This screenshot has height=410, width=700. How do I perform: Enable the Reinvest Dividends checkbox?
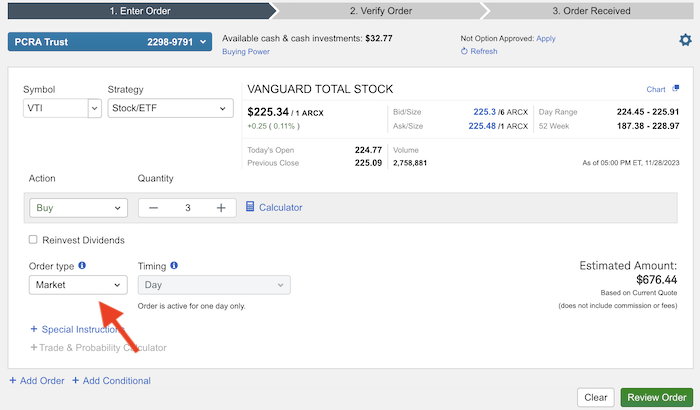(x=33, y=240)
